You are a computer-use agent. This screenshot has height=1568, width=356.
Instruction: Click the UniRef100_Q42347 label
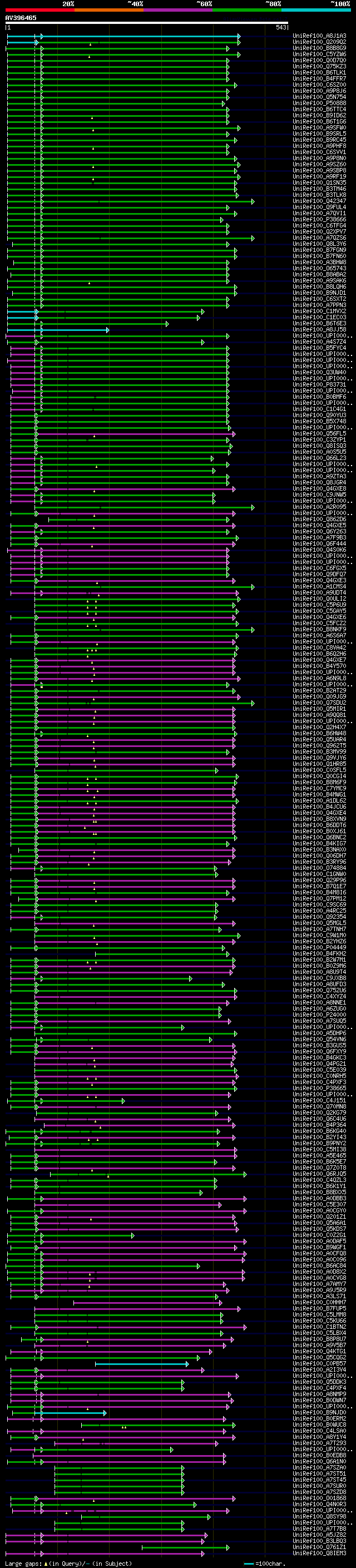(x=319, y=201)
